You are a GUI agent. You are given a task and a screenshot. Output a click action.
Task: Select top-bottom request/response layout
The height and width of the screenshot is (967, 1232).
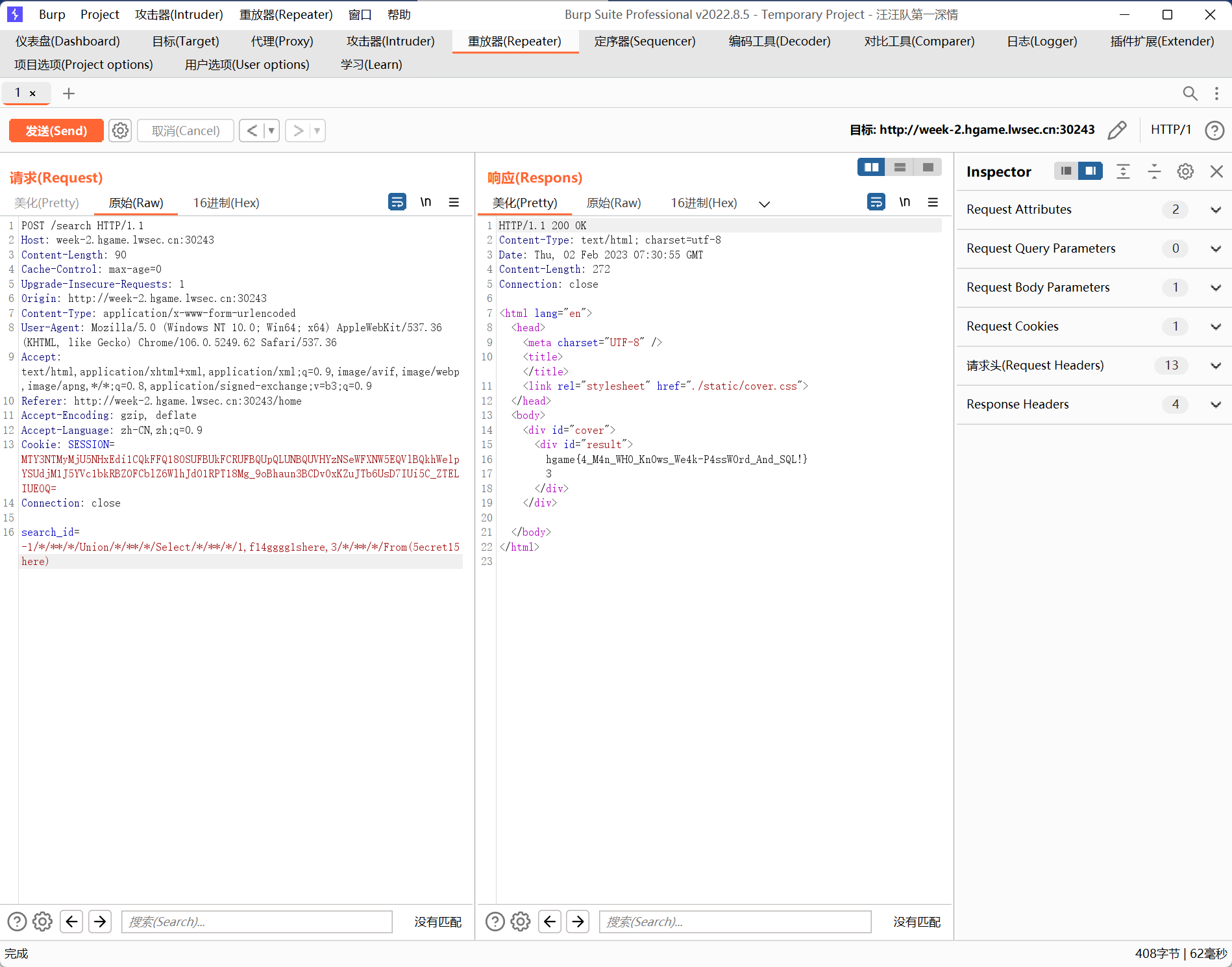[x=900, y=168]
